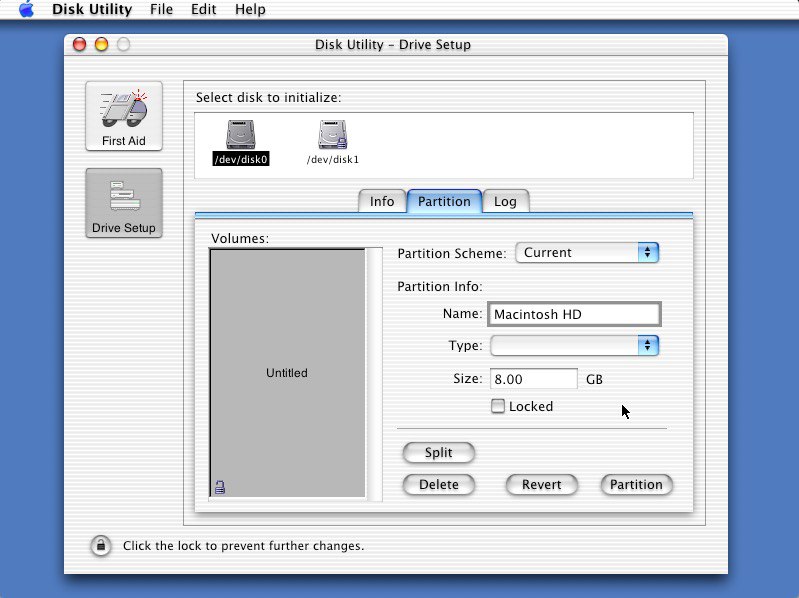
Task: Open the Edit menu
Action: (203, 9)
